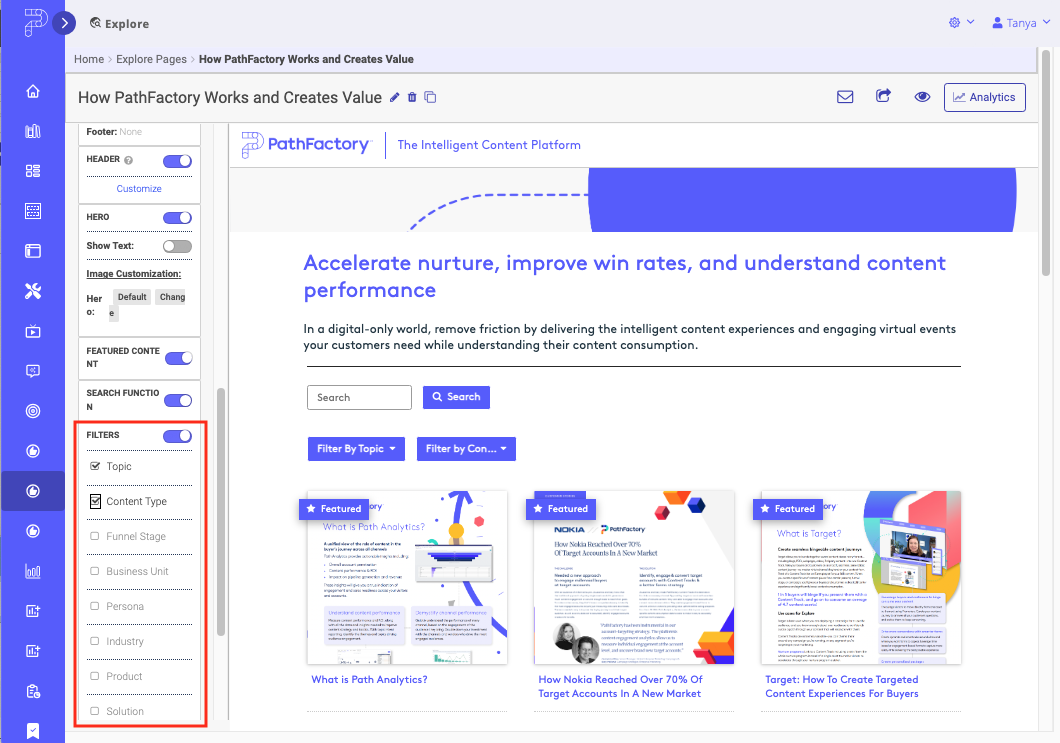Open the bar chart analytics icon in the sidebar
Viewport: 1060px width, 743px height.
coord(33,571)
